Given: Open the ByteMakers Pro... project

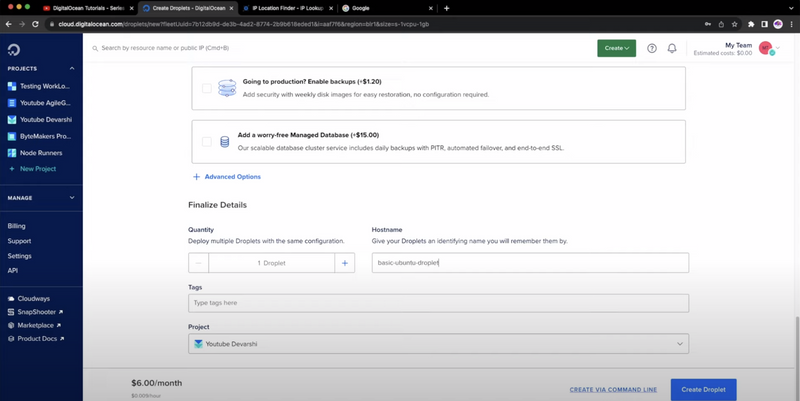Looking at the screenshot, I should (40, 136).
